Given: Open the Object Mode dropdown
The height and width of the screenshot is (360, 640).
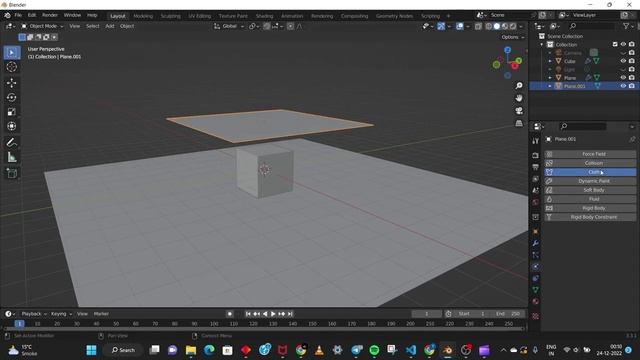Looking at the screenshot, I should (42, 26).
